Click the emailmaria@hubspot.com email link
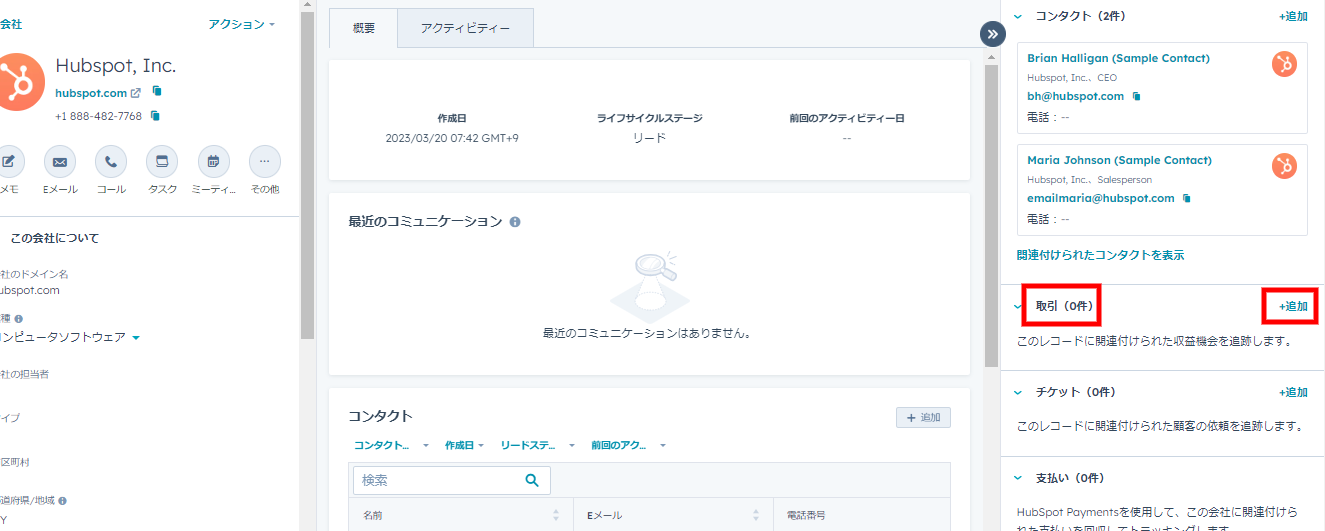 pyautogui.click(x=1100, y=198)
